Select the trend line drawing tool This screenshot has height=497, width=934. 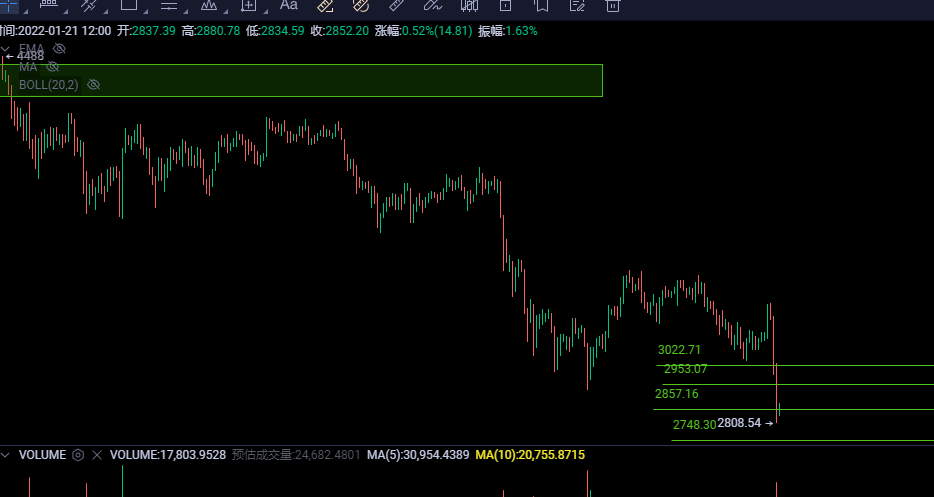click(x=89, y=5)
